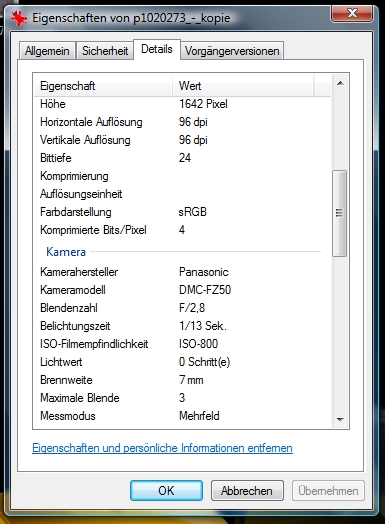Click the 96 dpi value of Vertikale Auflösung
Viewport: 385px width, 524px height.
[193, 140]
